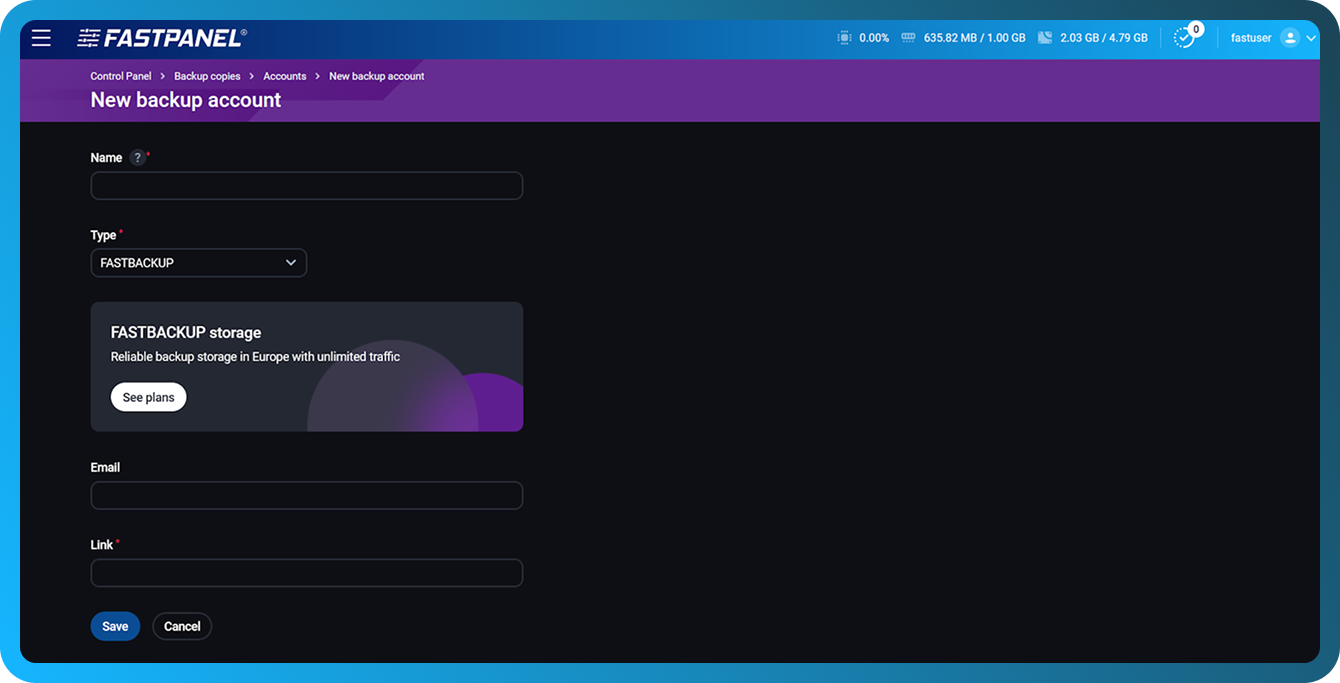1340x683 pixels.
Task: Click the disk usage icon near 2.03 GB
Action: pyautogui.click(x=1044, y=37)
